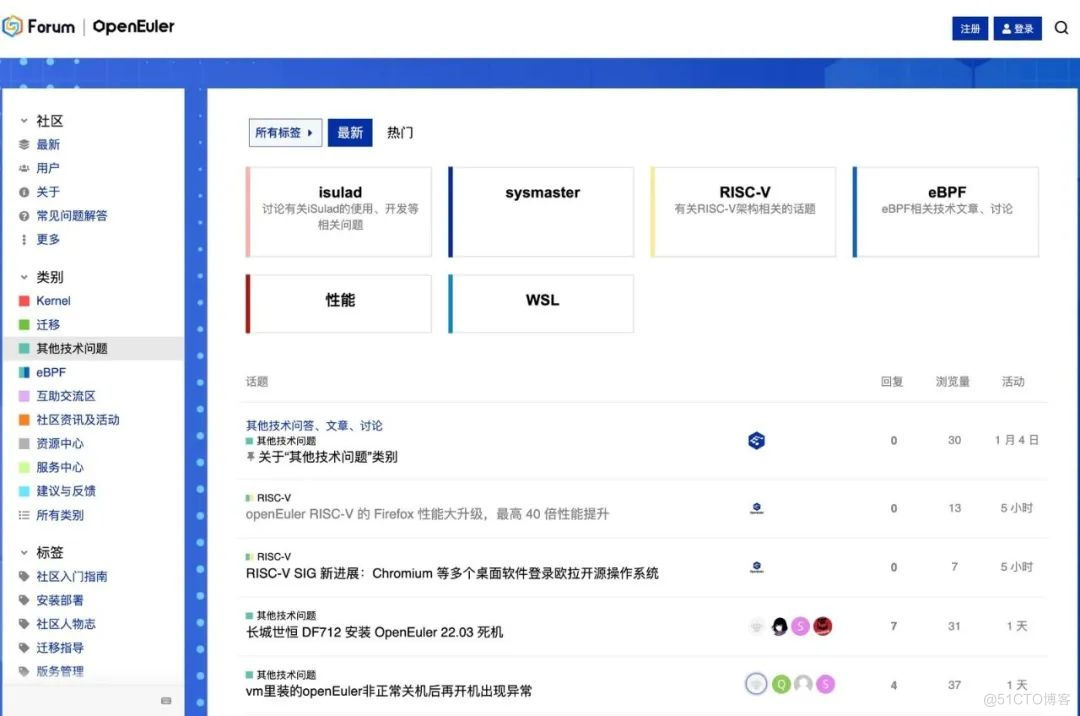Collapse the 类别 sidebar section
This screenshot has width=1080, height=716.
pos(23,277)
